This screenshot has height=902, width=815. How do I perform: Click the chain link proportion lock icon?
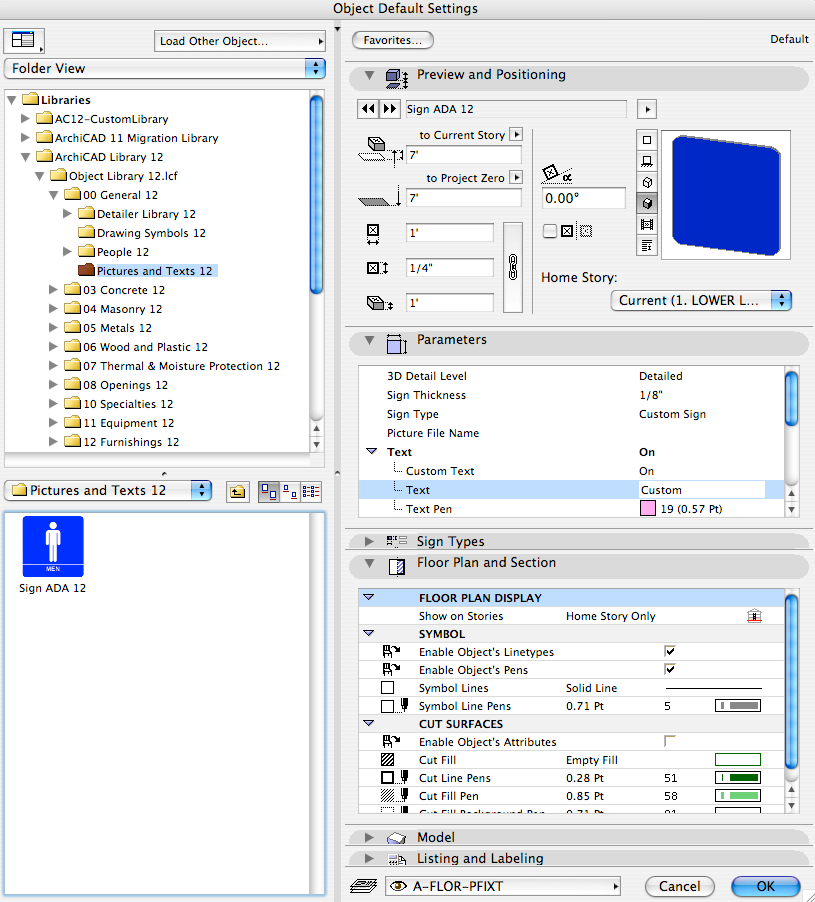click(x=512, y=267)
